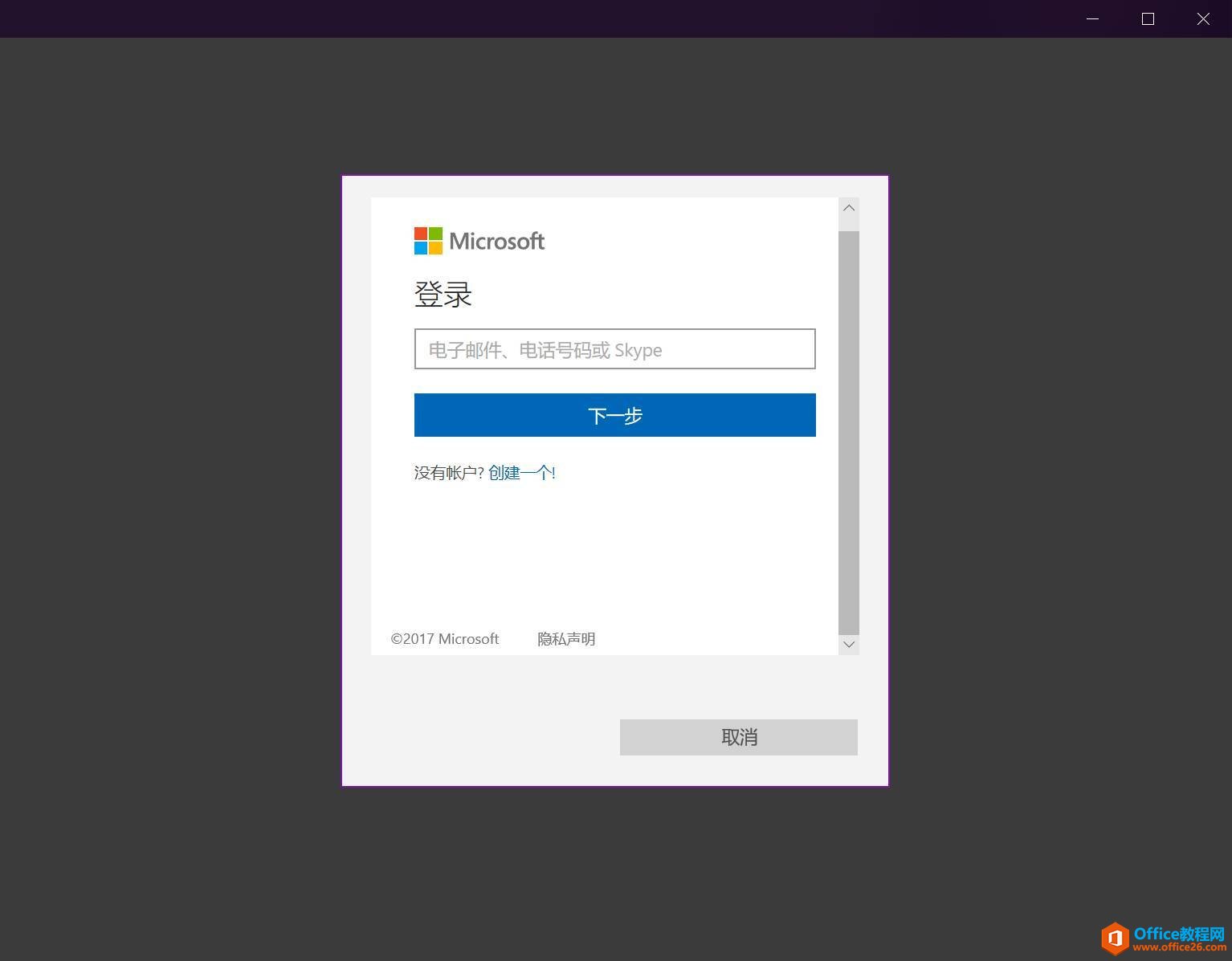Click the green square of the Microsoft logo

pyautogui.click(x=435, y=234)
